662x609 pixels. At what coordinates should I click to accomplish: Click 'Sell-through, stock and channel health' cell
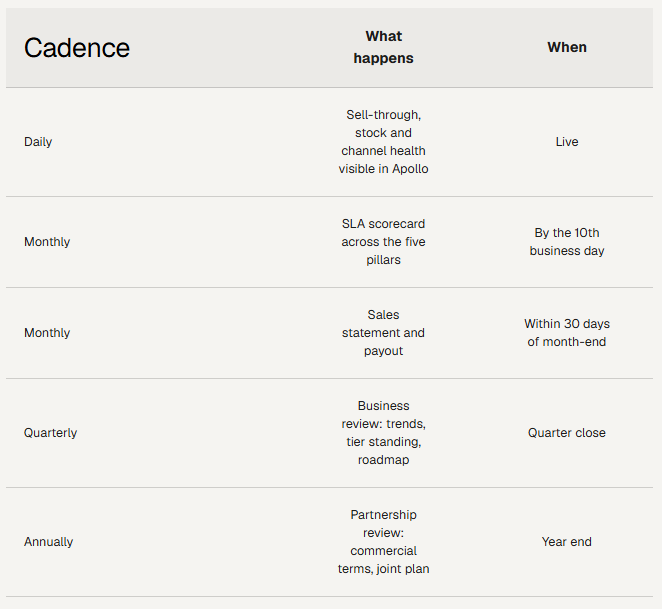tap(383, 142)
